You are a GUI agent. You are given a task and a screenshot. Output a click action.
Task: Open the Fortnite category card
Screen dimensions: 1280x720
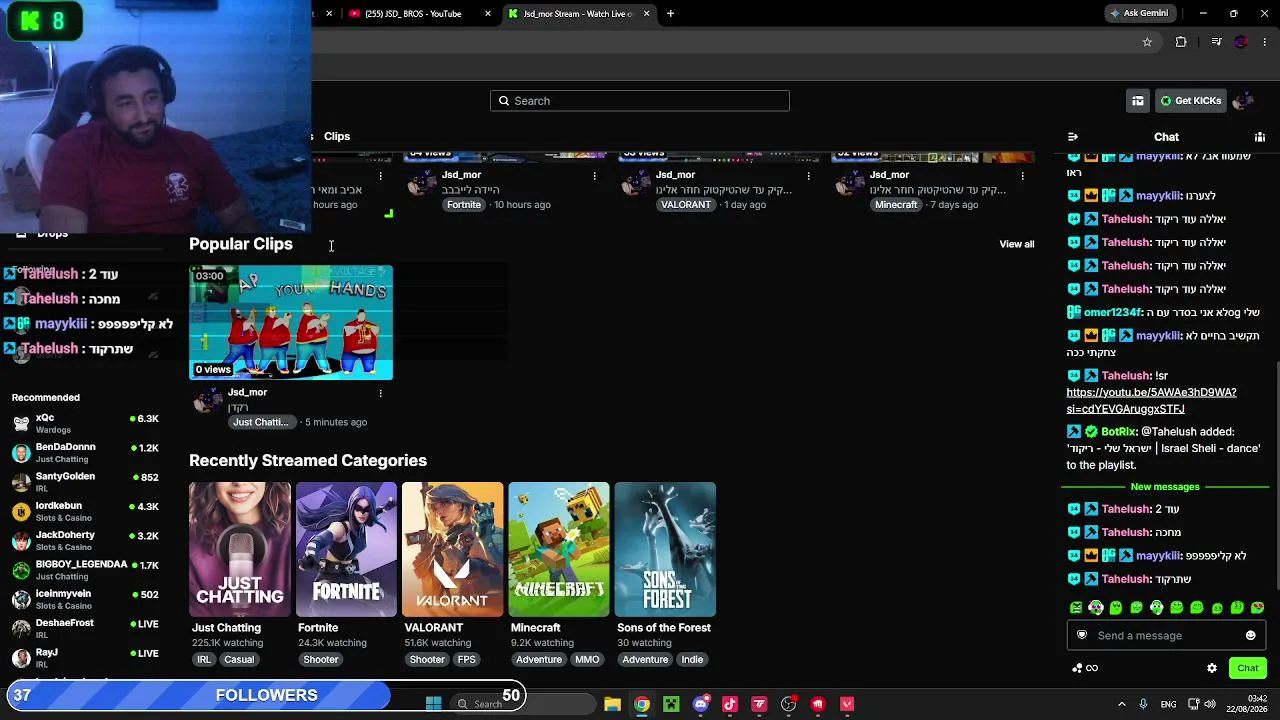pos(346,550)
